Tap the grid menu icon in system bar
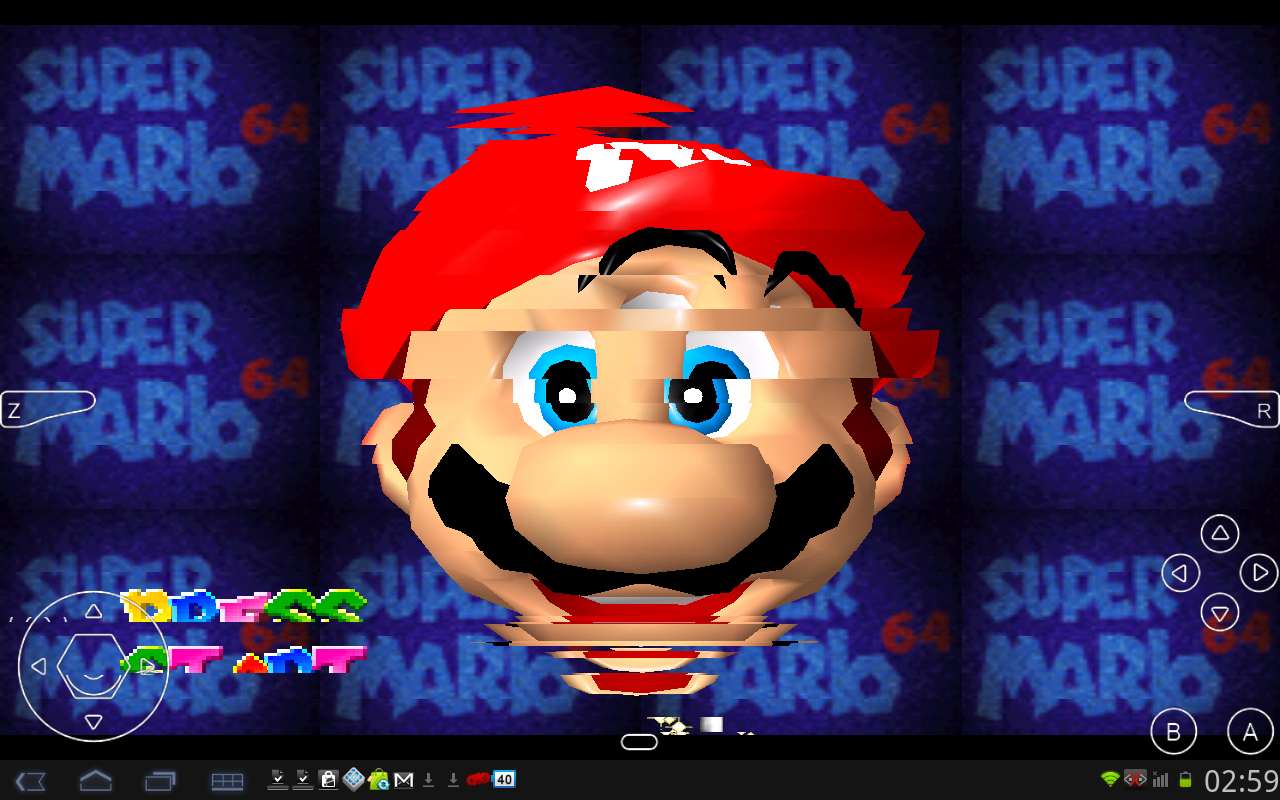 tap(227, 781)
